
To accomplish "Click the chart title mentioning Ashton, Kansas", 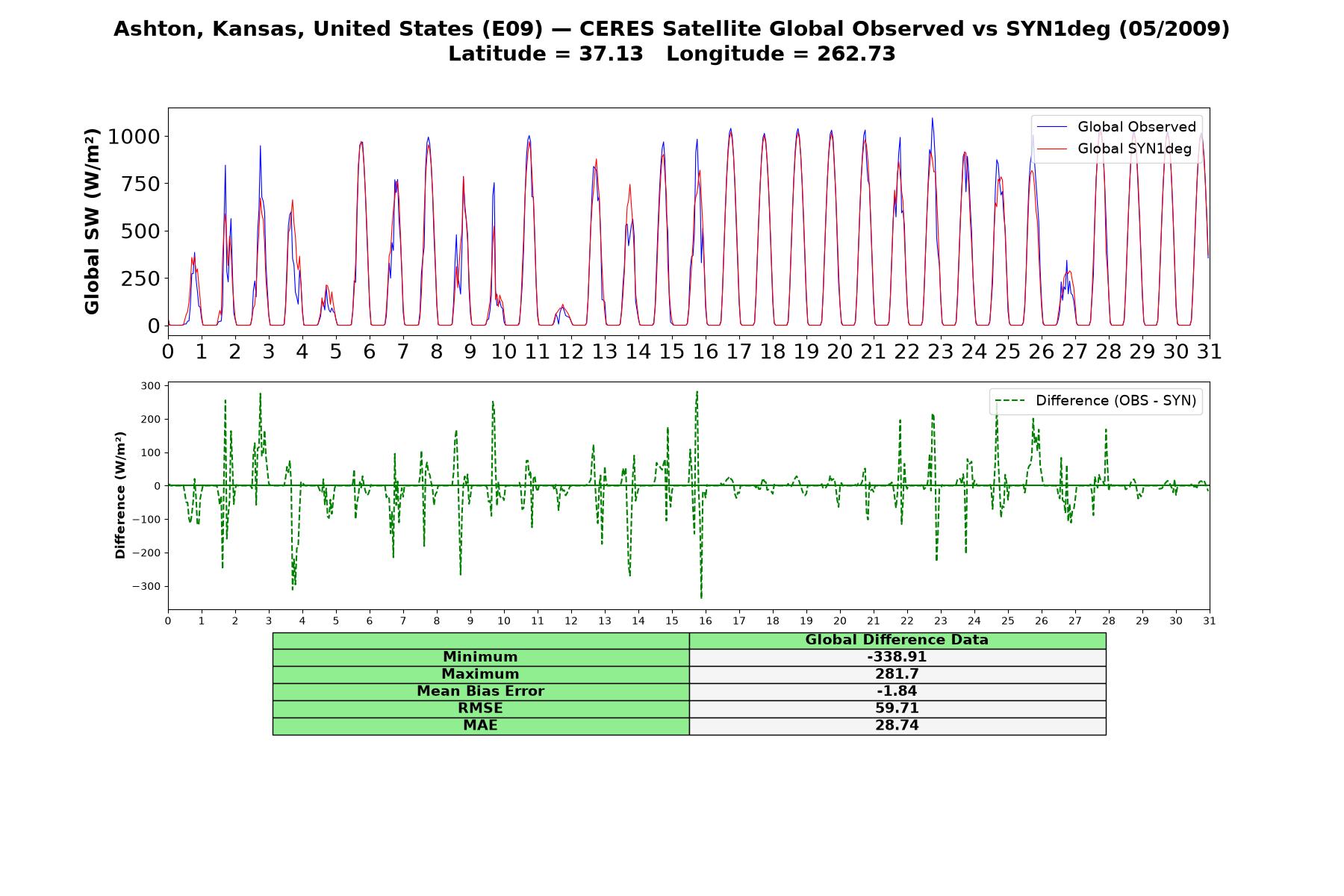I will click(672, 29).
